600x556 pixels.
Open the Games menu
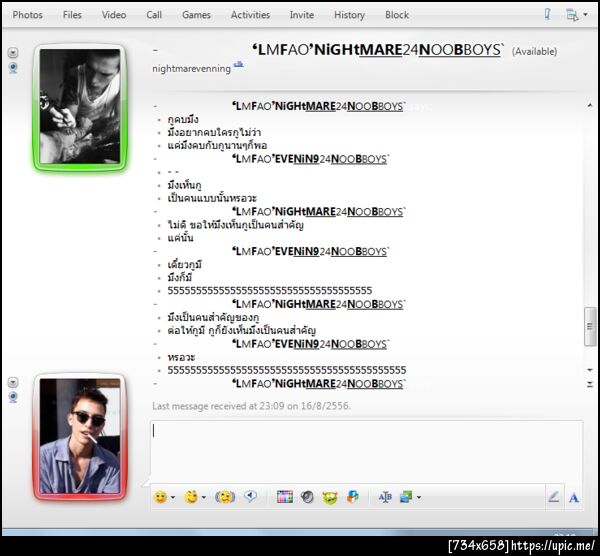tap(196, 15)
